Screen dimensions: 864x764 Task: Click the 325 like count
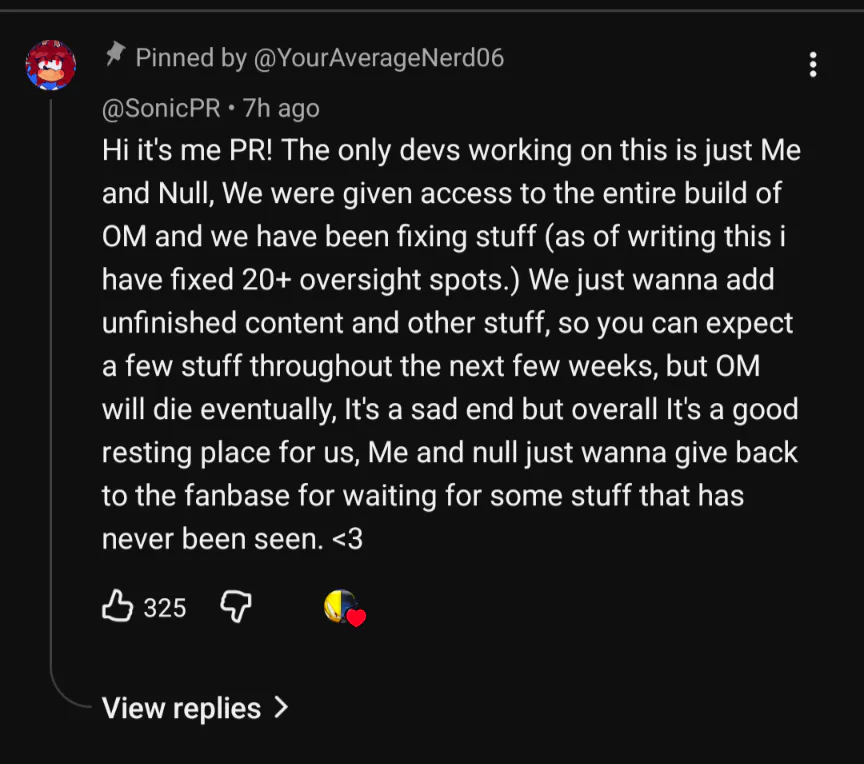coord(165,607)
